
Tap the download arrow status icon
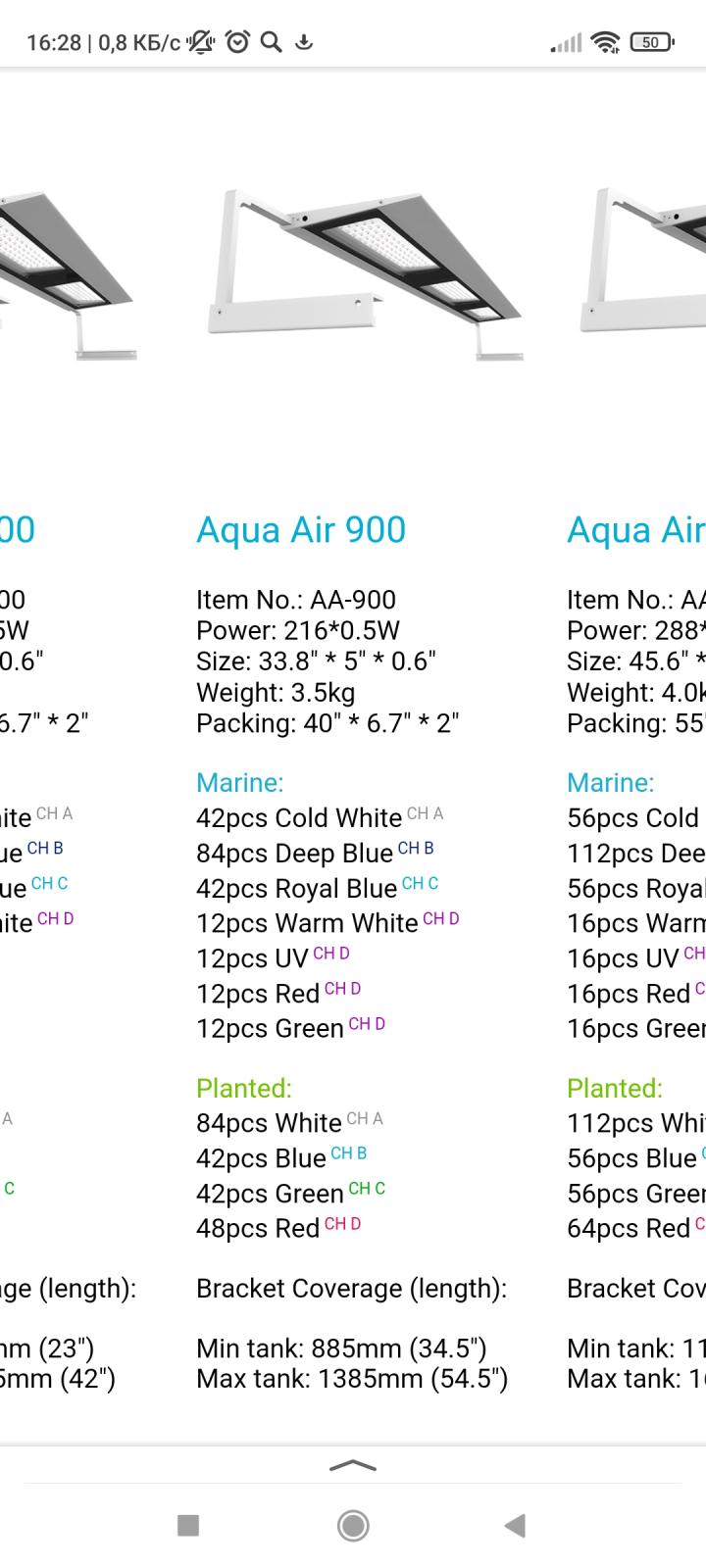[304, 42]
